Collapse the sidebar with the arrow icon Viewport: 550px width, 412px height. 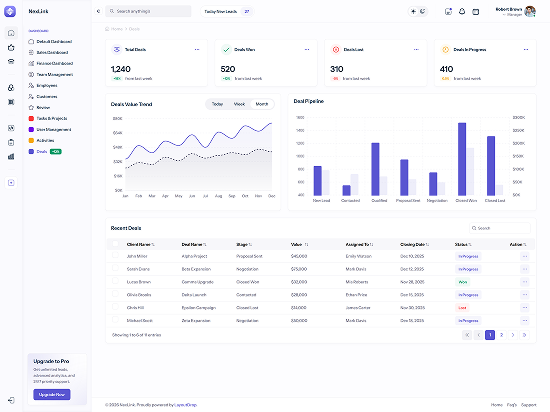(98, 11)
